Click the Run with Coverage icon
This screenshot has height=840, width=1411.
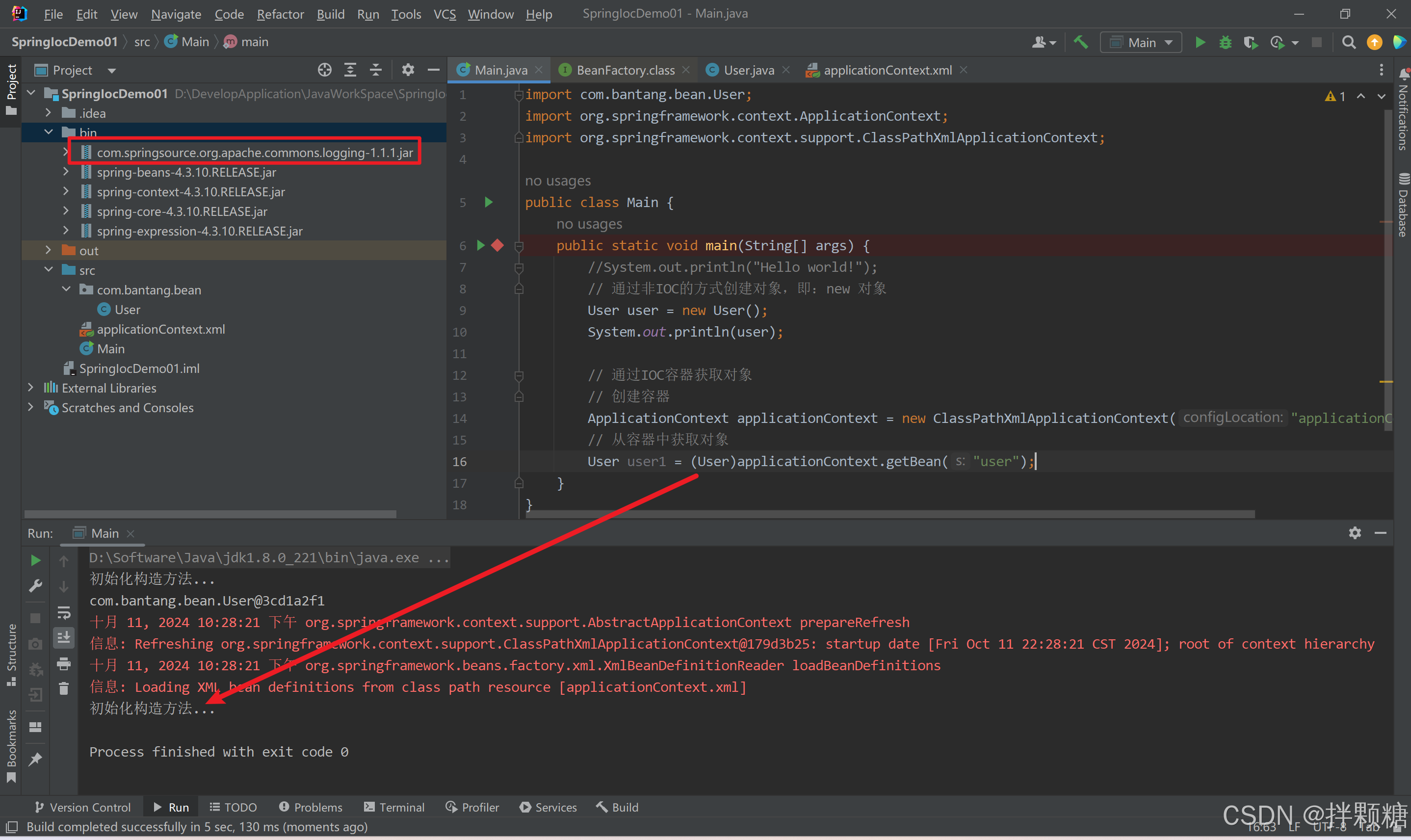click(x=1250, y=43)
